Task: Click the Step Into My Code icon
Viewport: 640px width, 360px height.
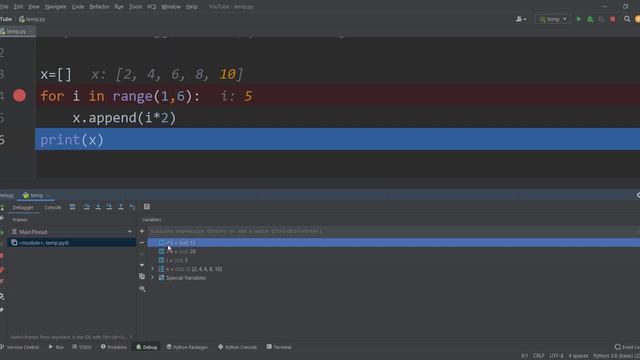Action: (109, 207)
